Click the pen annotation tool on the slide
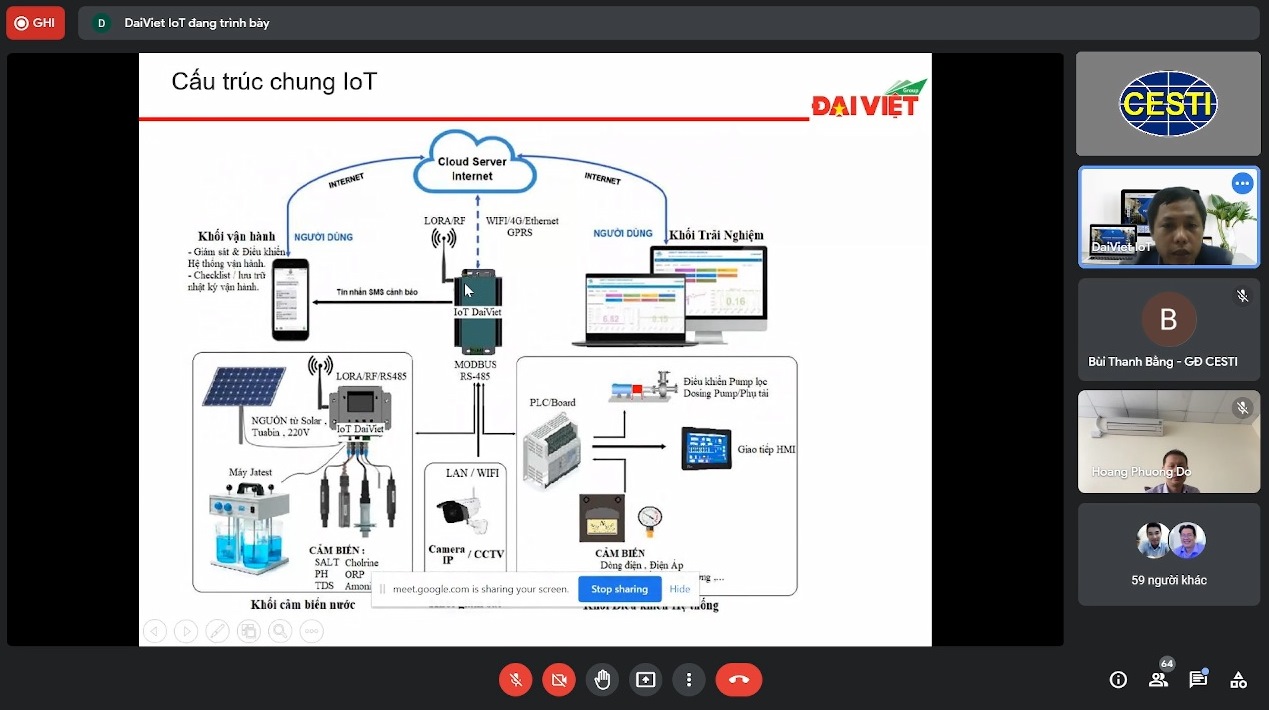The image size is (1269, 710). tap(217, 631)
